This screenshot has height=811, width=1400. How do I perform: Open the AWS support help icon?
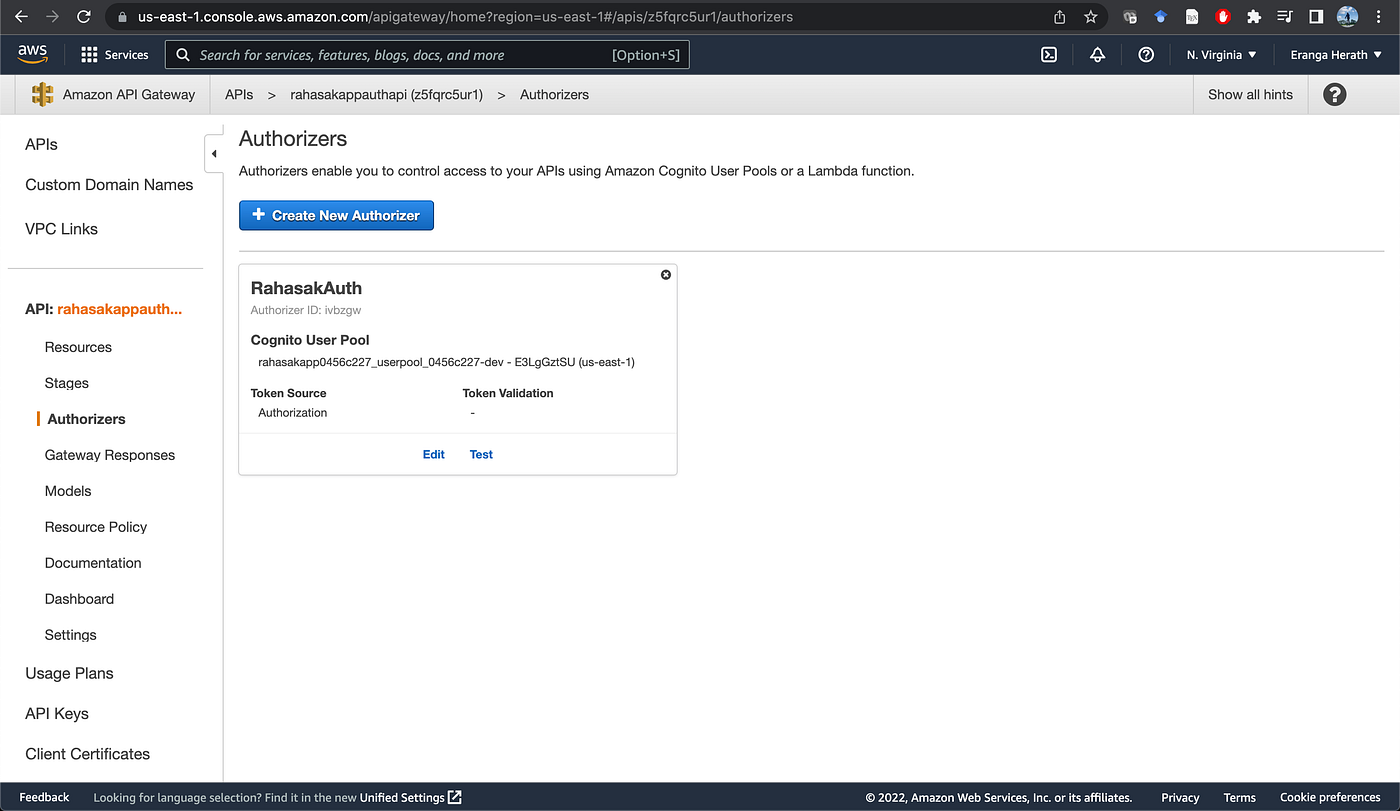coord(1146,55)
